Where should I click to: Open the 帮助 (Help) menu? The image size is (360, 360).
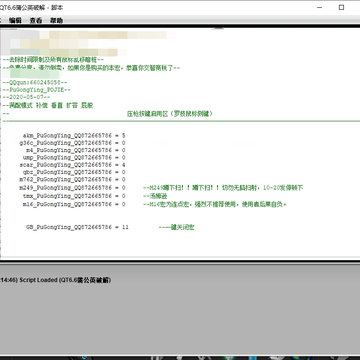tap(56, 20)
